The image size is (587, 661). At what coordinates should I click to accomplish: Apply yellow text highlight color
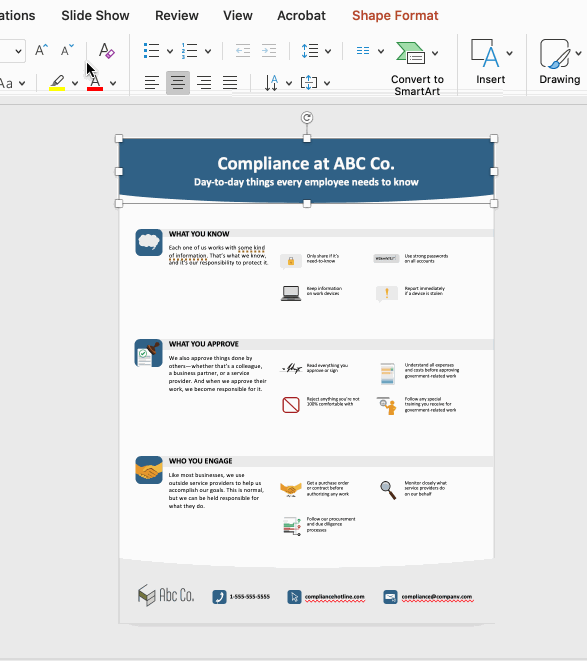pyautogui.click(x=57, y=83)
